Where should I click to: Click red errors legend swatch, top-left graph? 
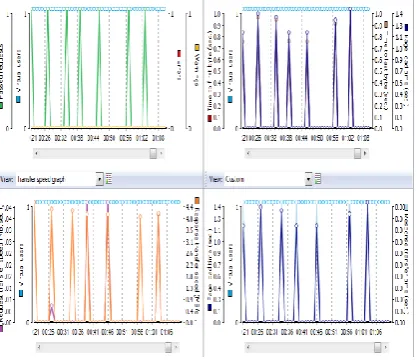[x=179, y=53]
